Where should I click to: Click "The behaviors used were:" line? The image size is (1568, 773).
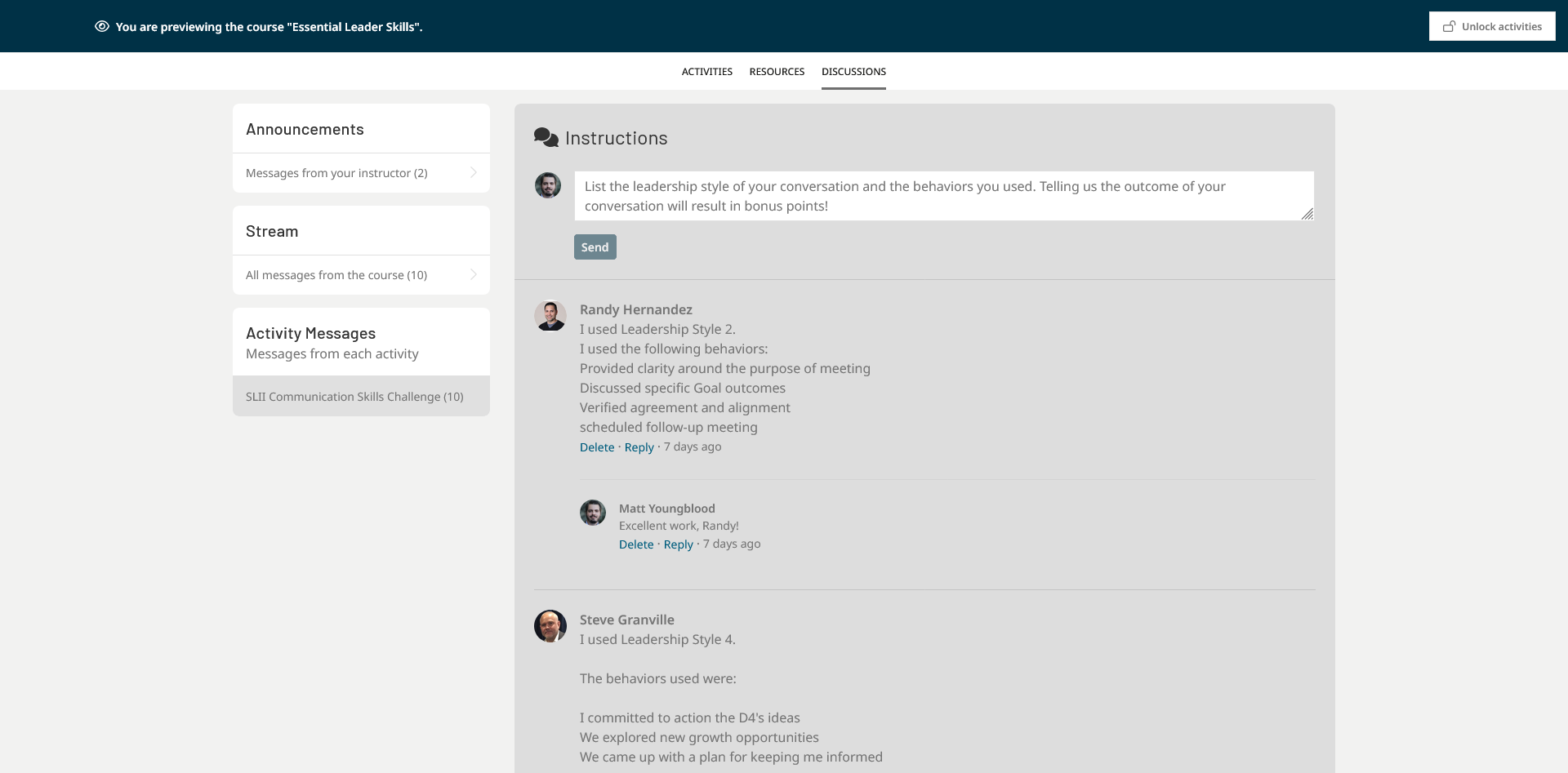(658, 678)
